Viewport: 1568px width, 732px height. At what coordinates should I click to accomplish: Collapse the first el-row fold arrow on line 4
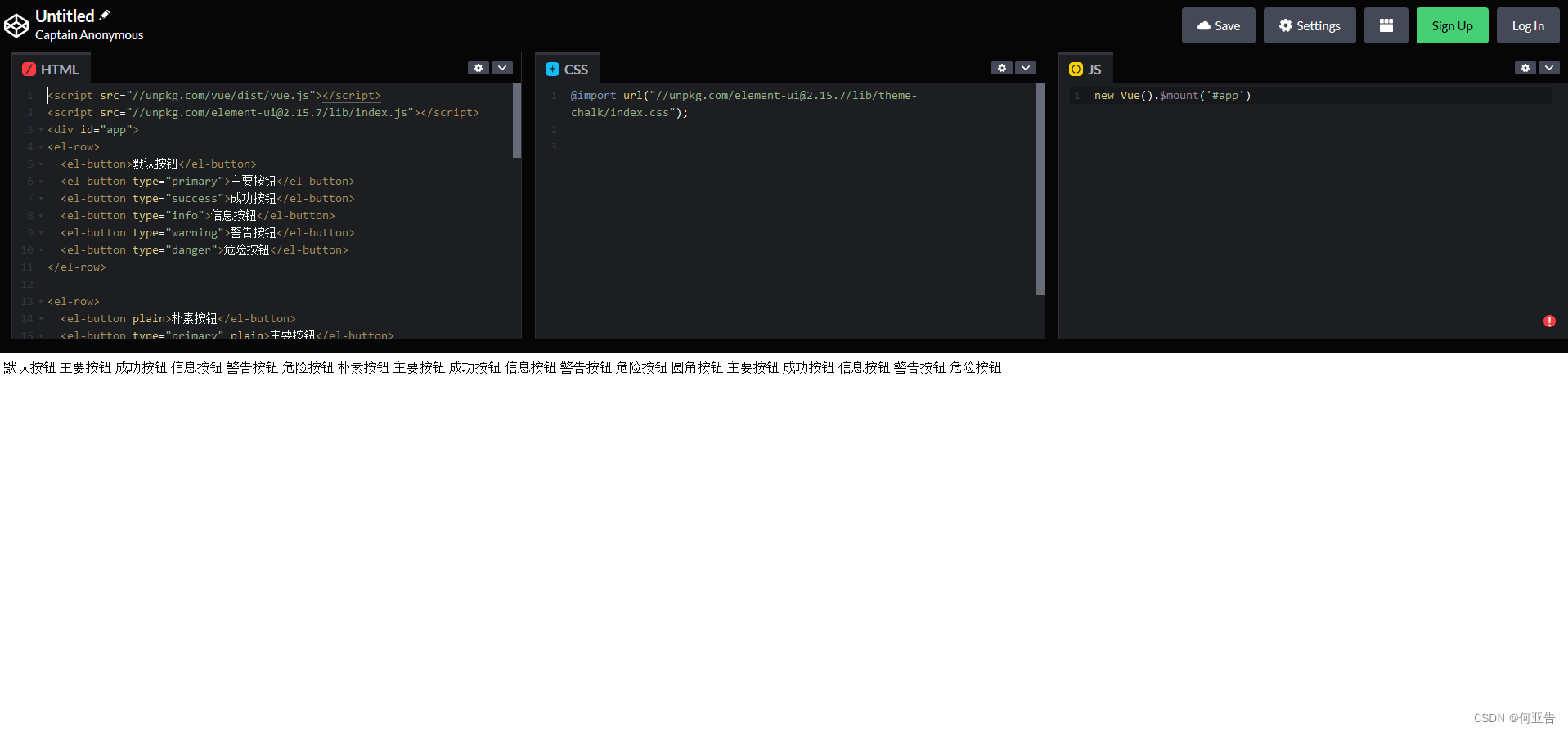click(40, 147)
